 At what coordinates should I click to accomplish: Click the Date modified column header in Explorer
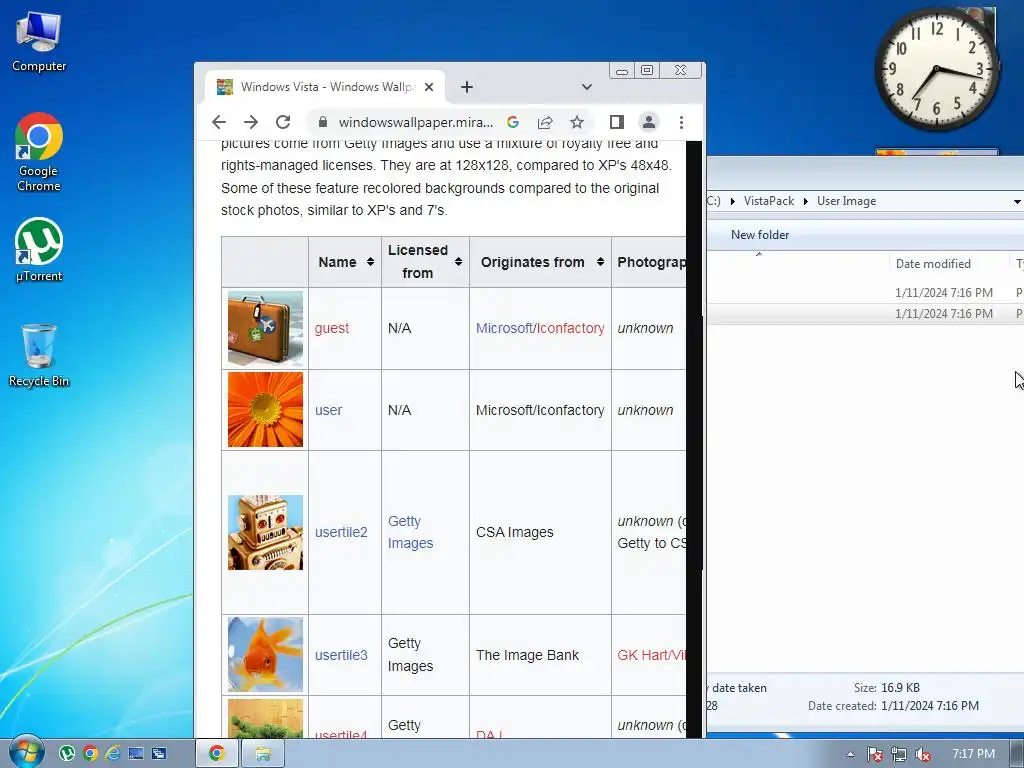pyautogui.click(x=948, y=264)
